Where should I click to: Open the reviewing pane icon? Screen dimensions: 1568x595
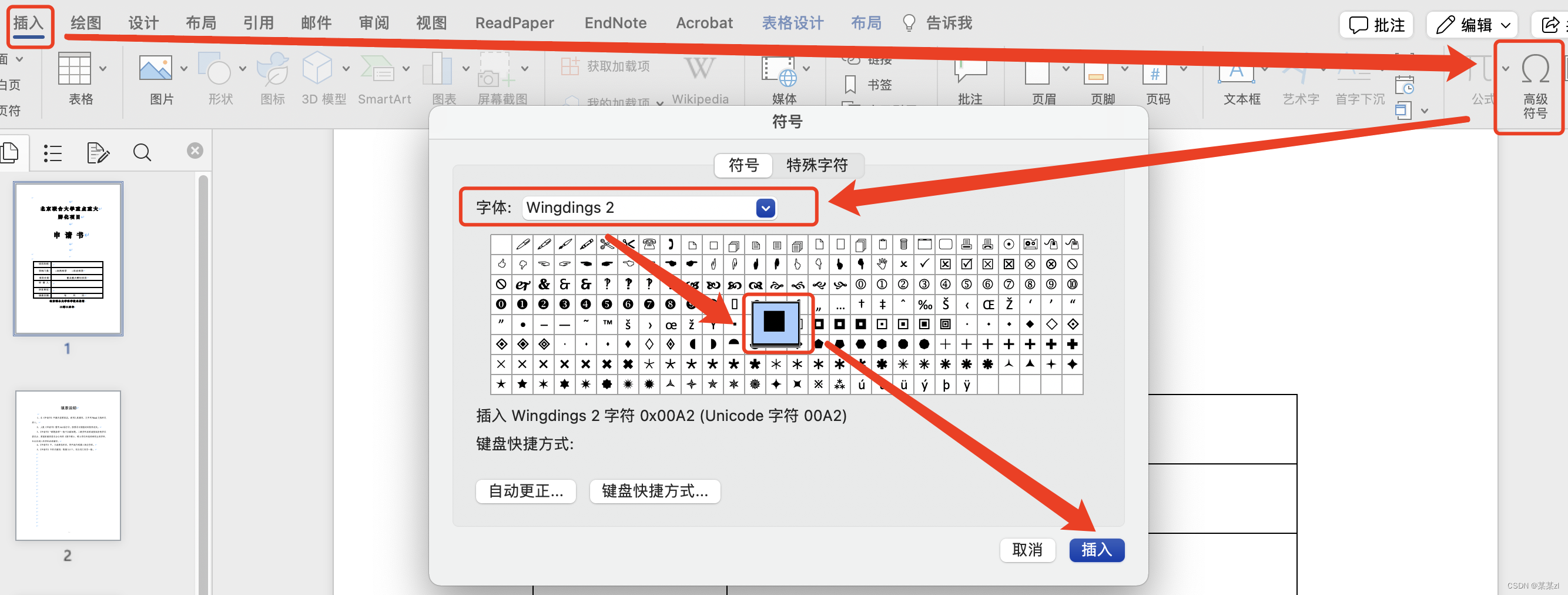coord(98,152)
